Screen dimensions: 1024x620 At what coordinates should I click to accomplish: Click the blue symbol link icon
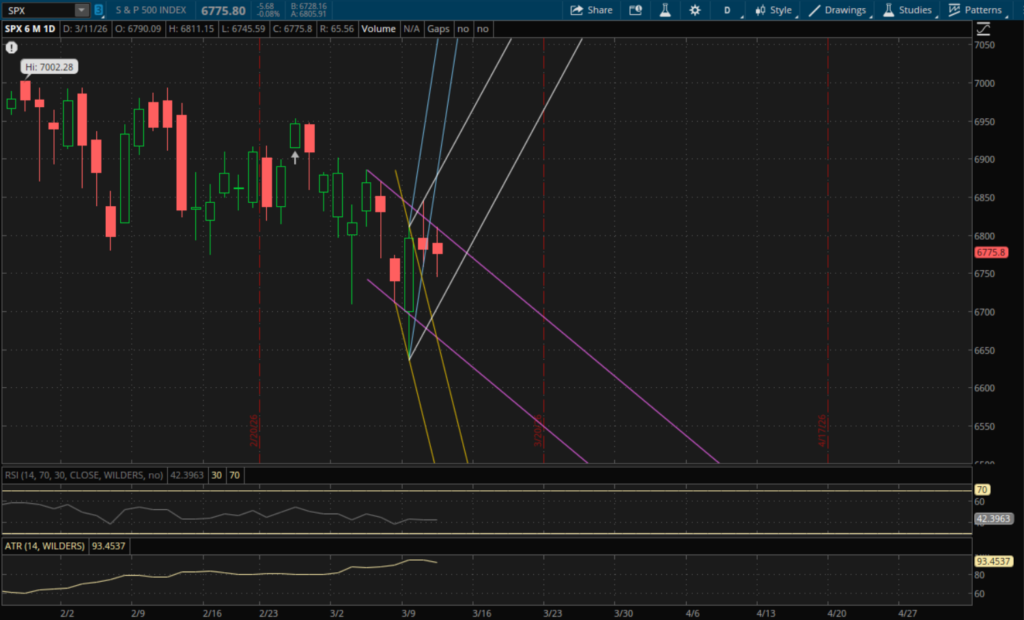[98, 10]
